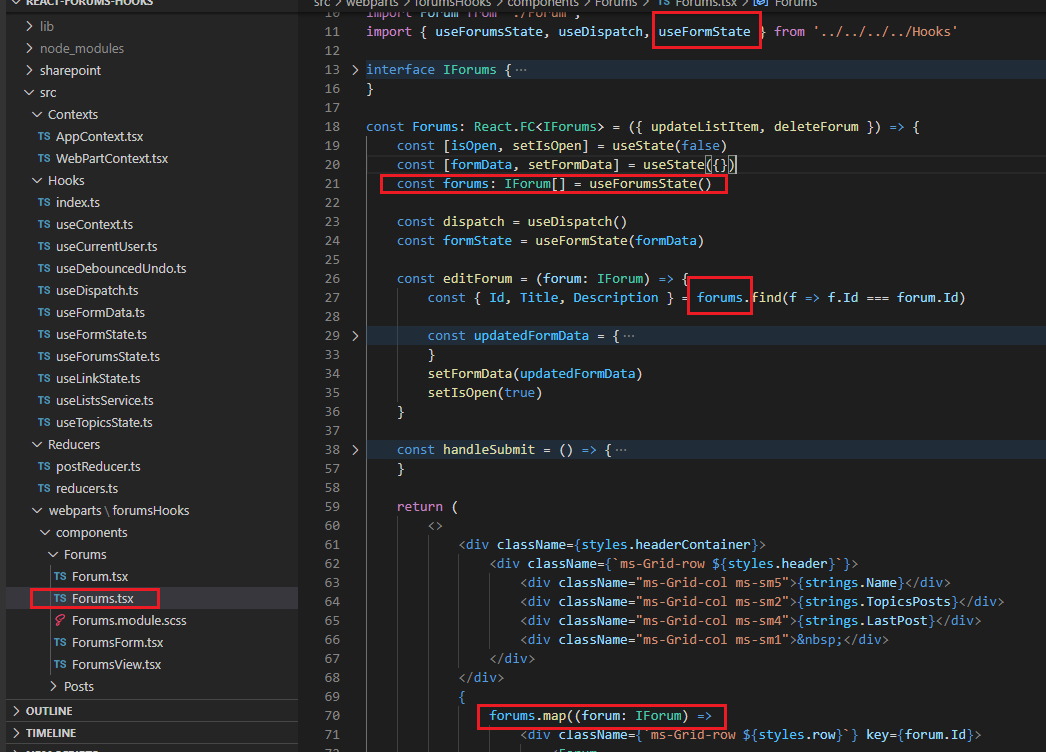Click the Sass icon for Forums.module.scss
The image size is (1046, 752).
(x=60, y=620)
